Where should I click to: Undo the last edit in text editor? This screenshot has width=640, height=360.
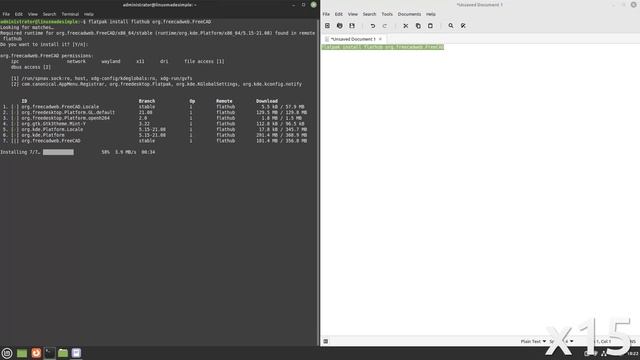373,26
